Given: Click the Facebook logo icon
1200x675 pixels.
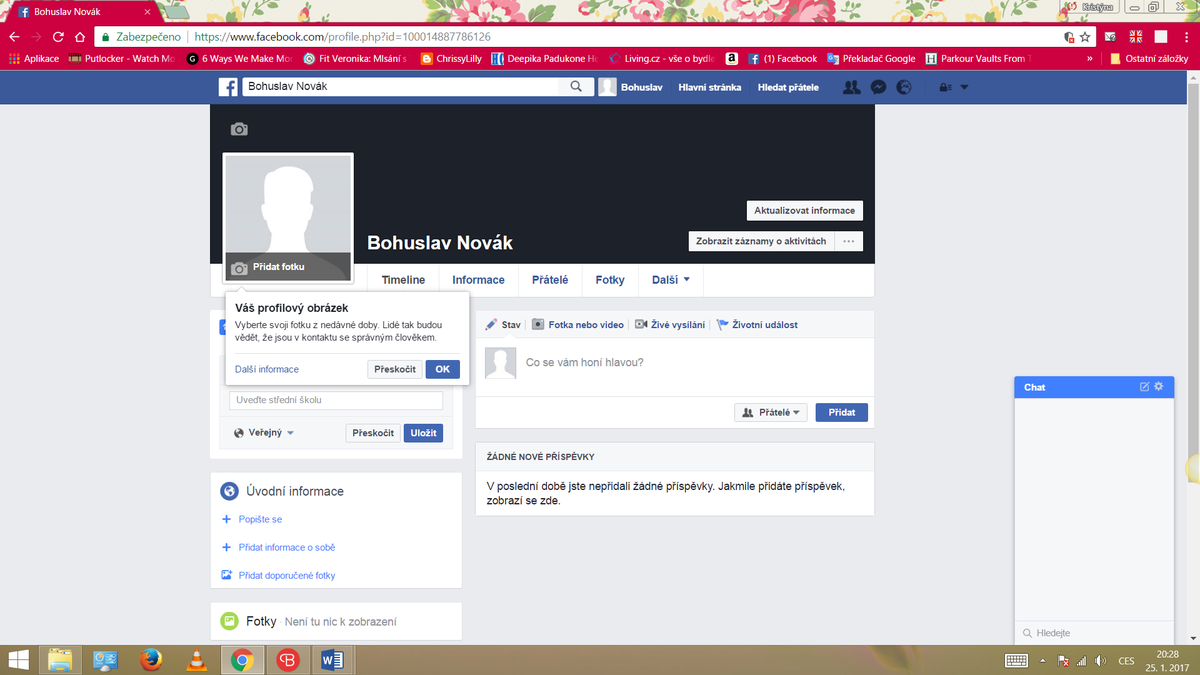Looking at the screenshot, I should [228, 87].
